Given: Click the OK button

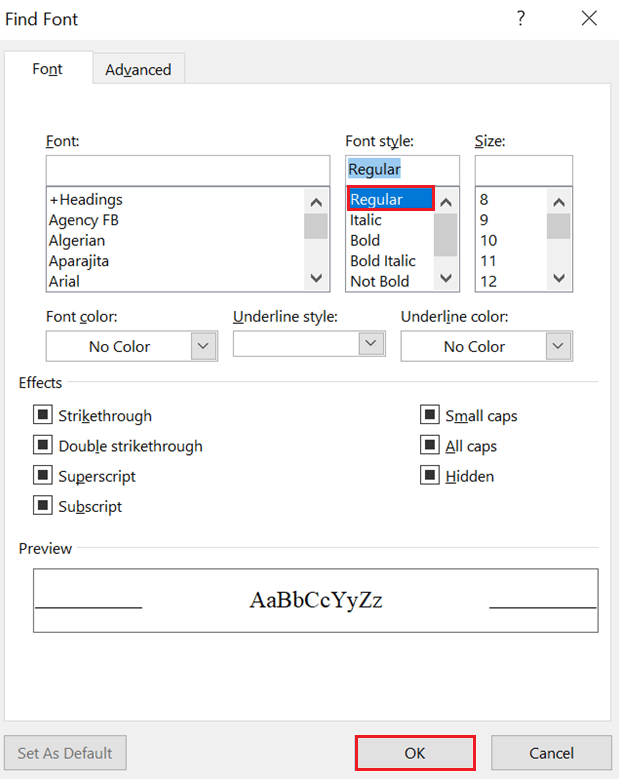Looking at the screenshot, I should (x=415, y=753).
